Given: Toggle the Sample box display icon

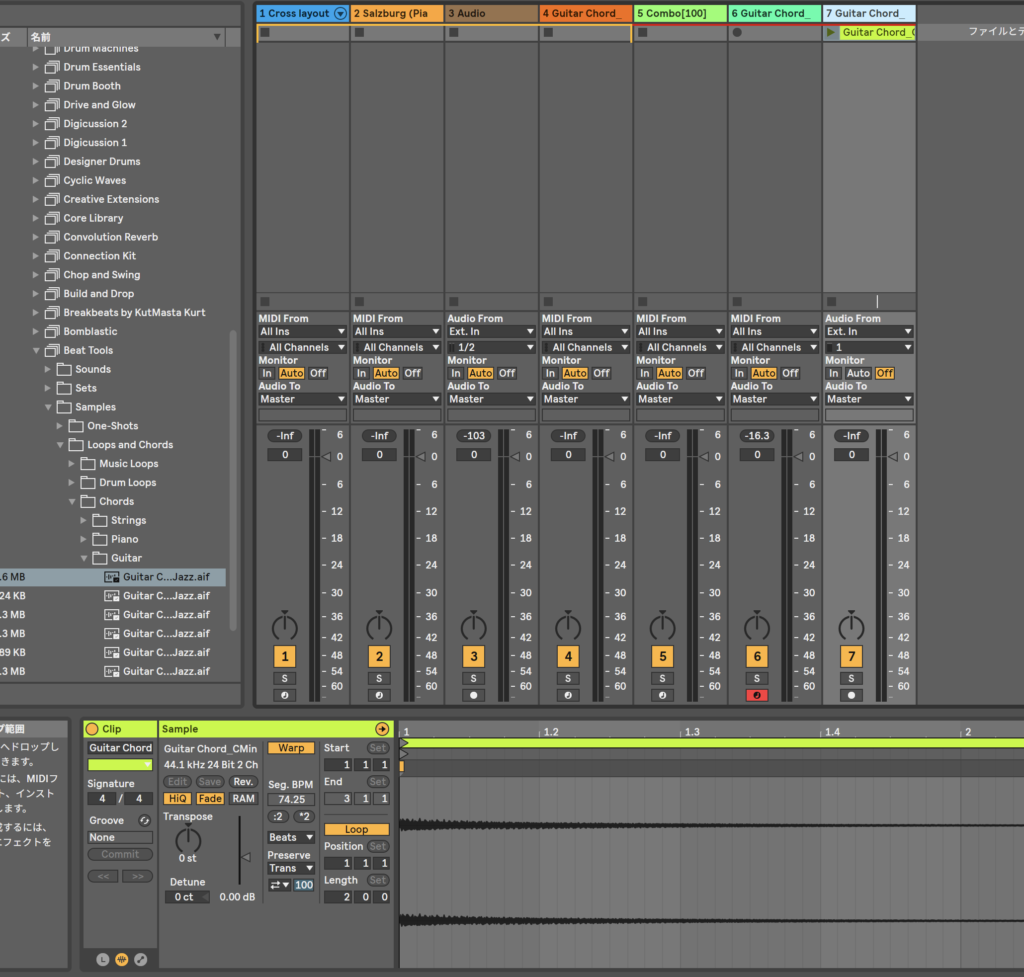Looking at the screenshot, I should pyautogui.click(x=121, y=959).
